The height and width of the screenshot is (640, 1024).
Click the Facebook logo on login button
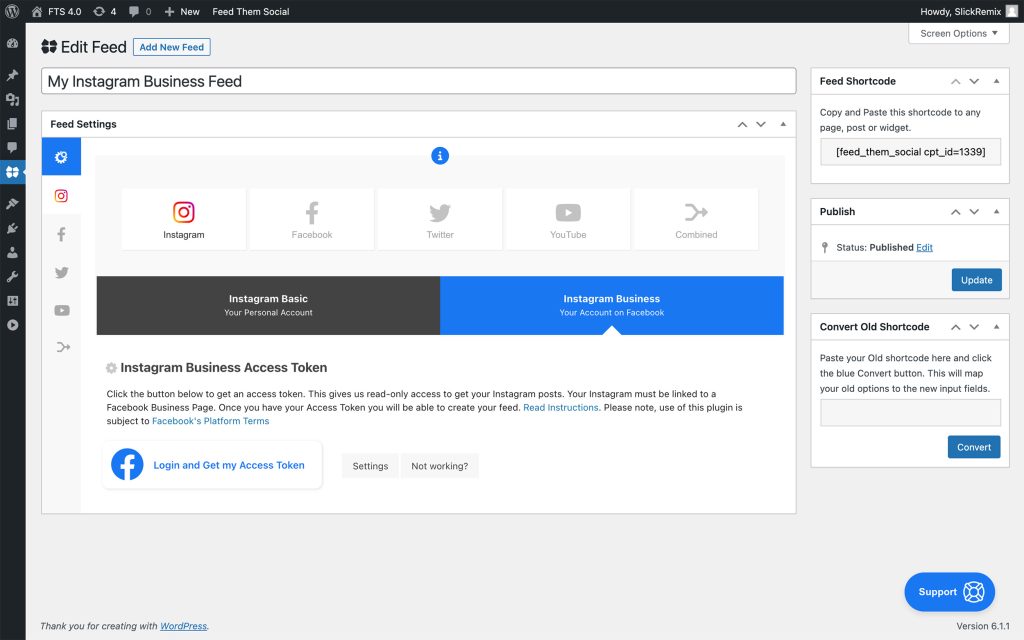tap(127, 464)
